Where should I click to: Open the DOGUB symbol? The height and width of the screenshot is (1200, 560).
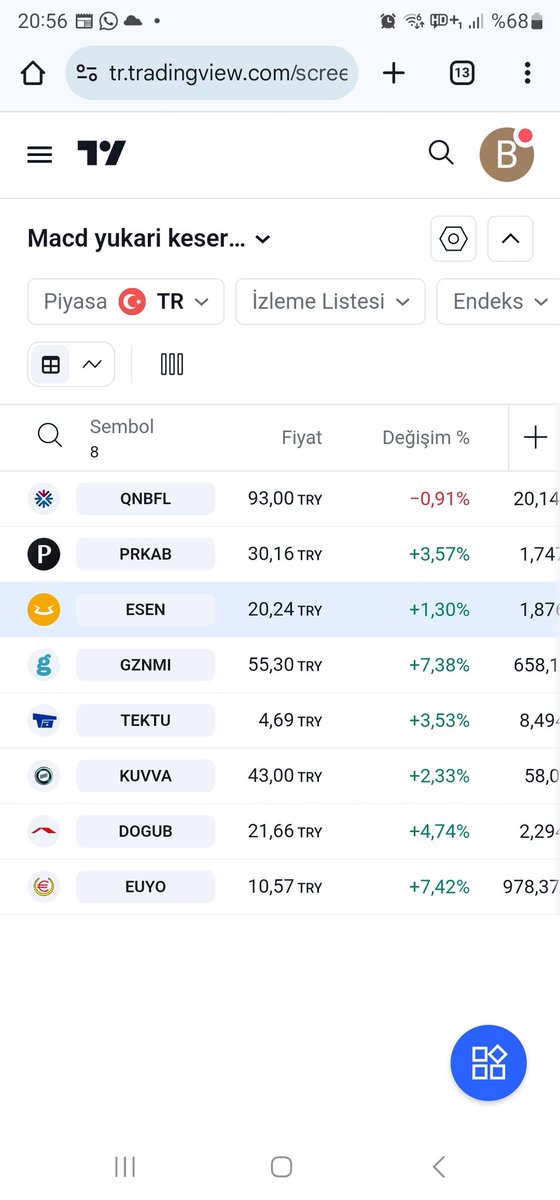145,831
